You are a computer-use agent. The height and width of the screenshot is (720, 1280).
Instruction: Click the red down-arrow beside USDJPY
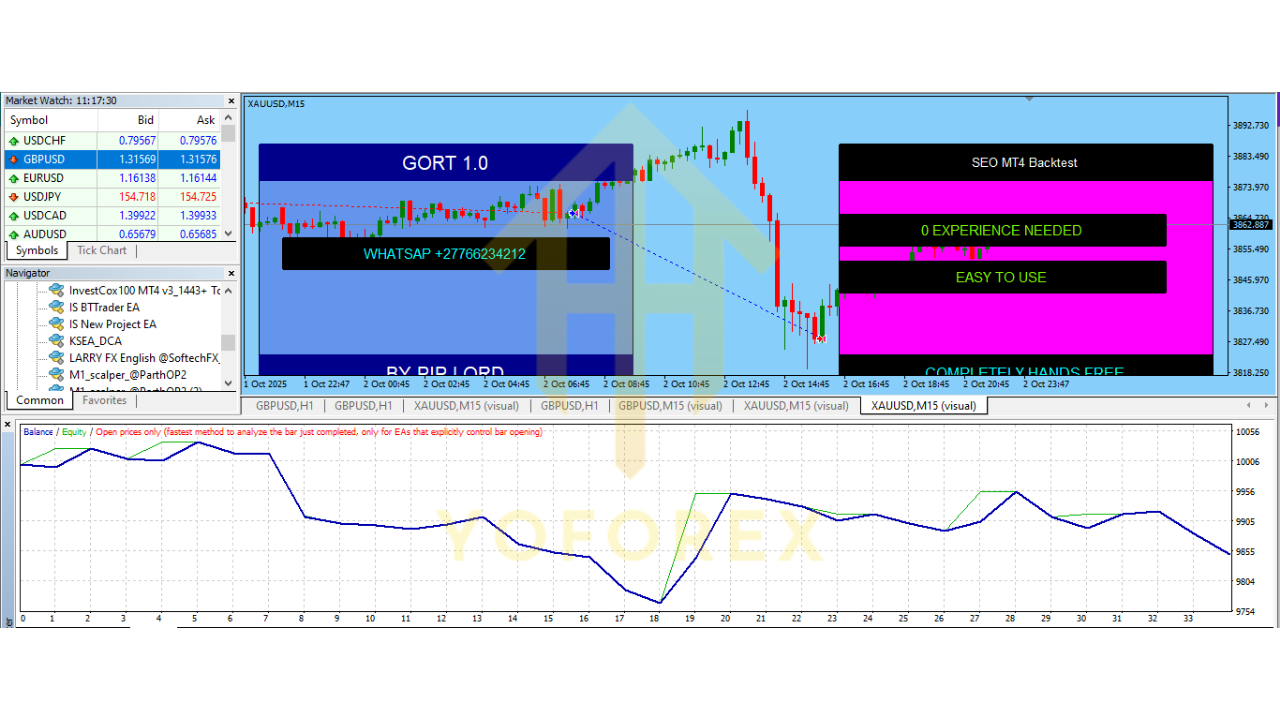pyautogui.click(x=12, y=196)
